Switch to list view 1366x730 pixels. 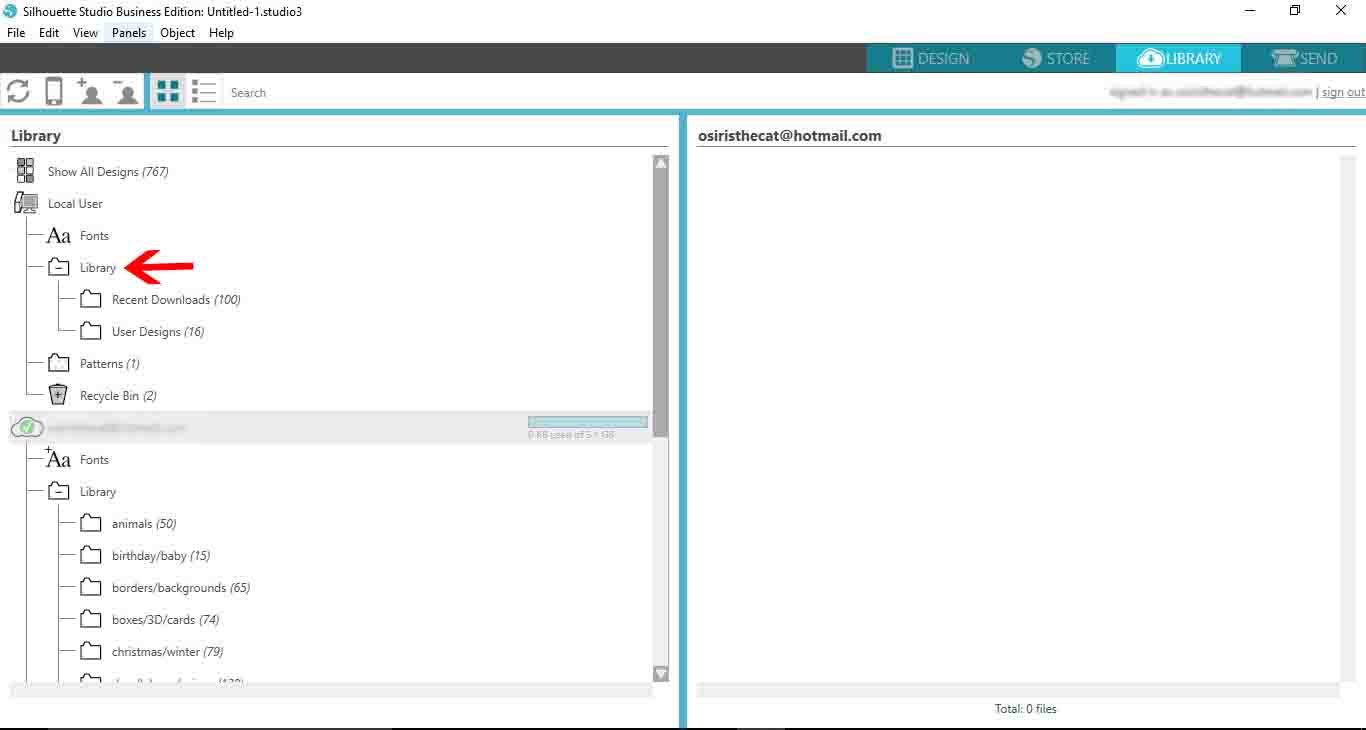(x=204, y=92)
